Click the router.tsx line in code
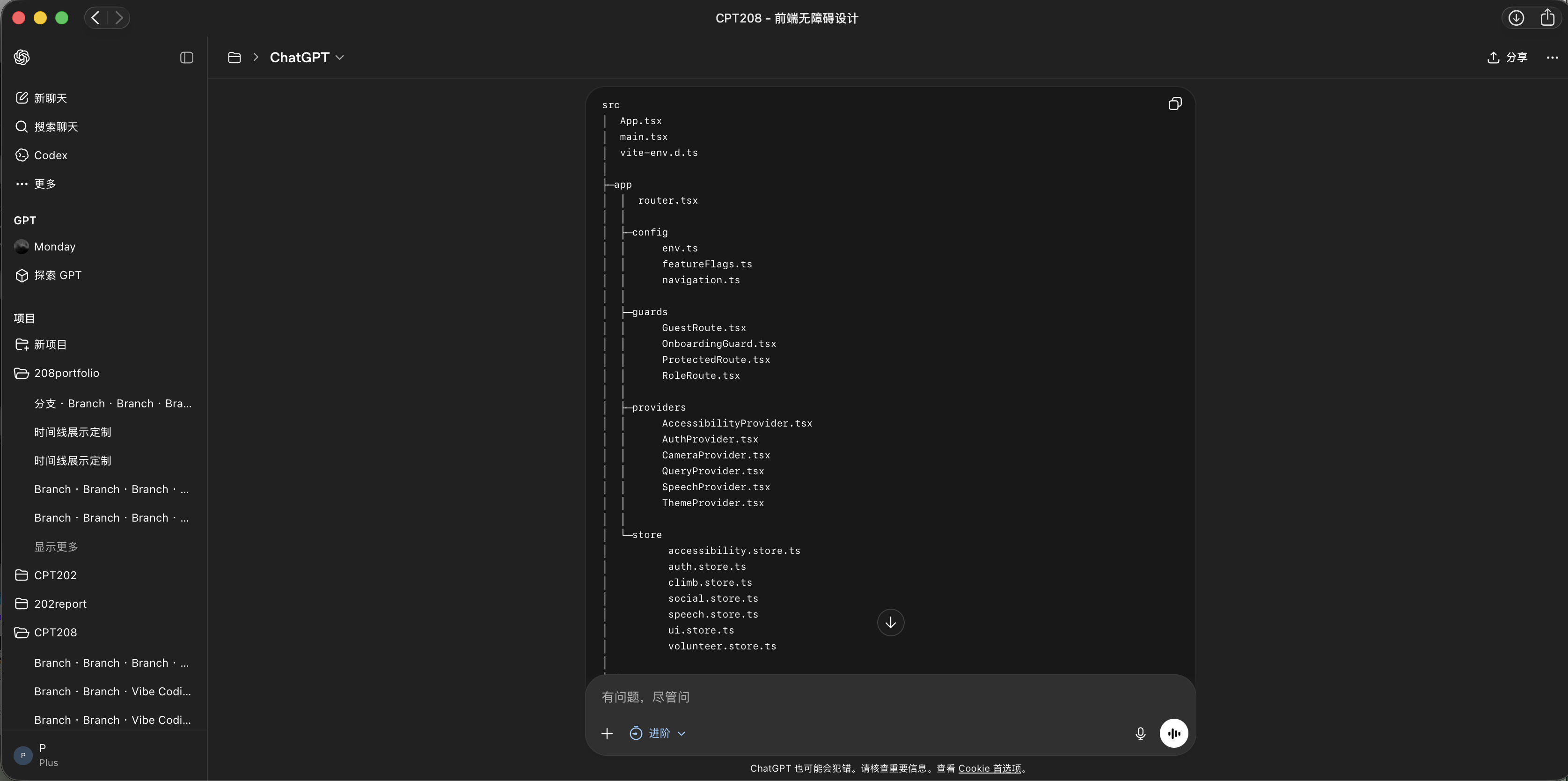Viewport: 1568px width, 781px height. point(668,200)
